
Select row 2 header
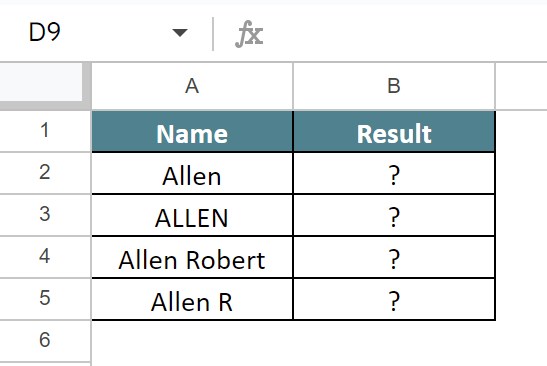(45, 173)
